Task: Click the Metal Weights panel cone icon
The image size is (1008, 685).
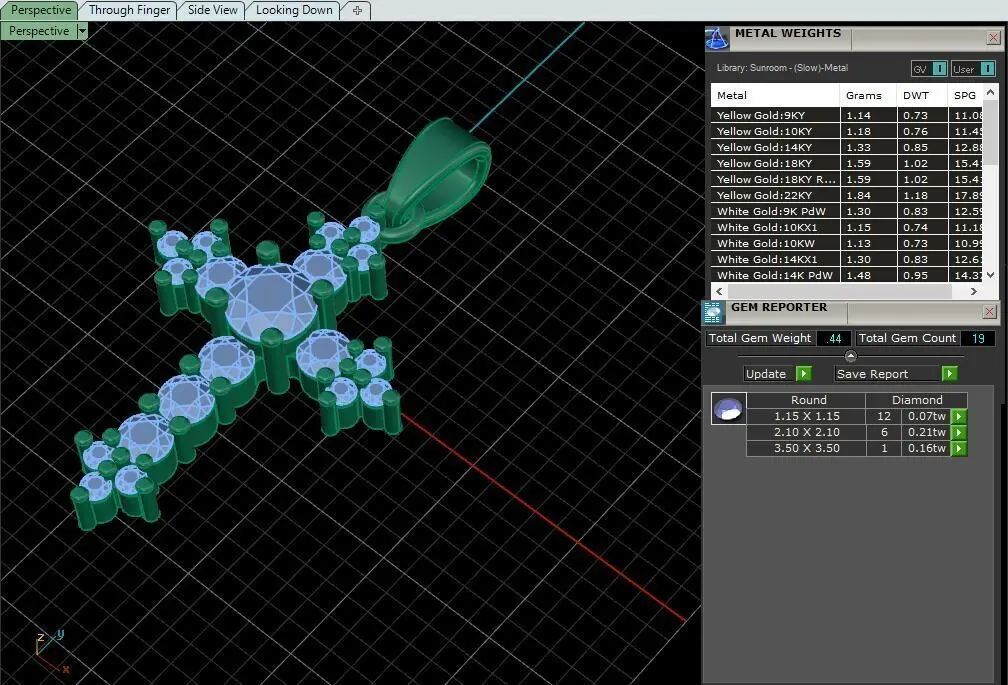Action: pyautogui.click(x=717, y=39)
